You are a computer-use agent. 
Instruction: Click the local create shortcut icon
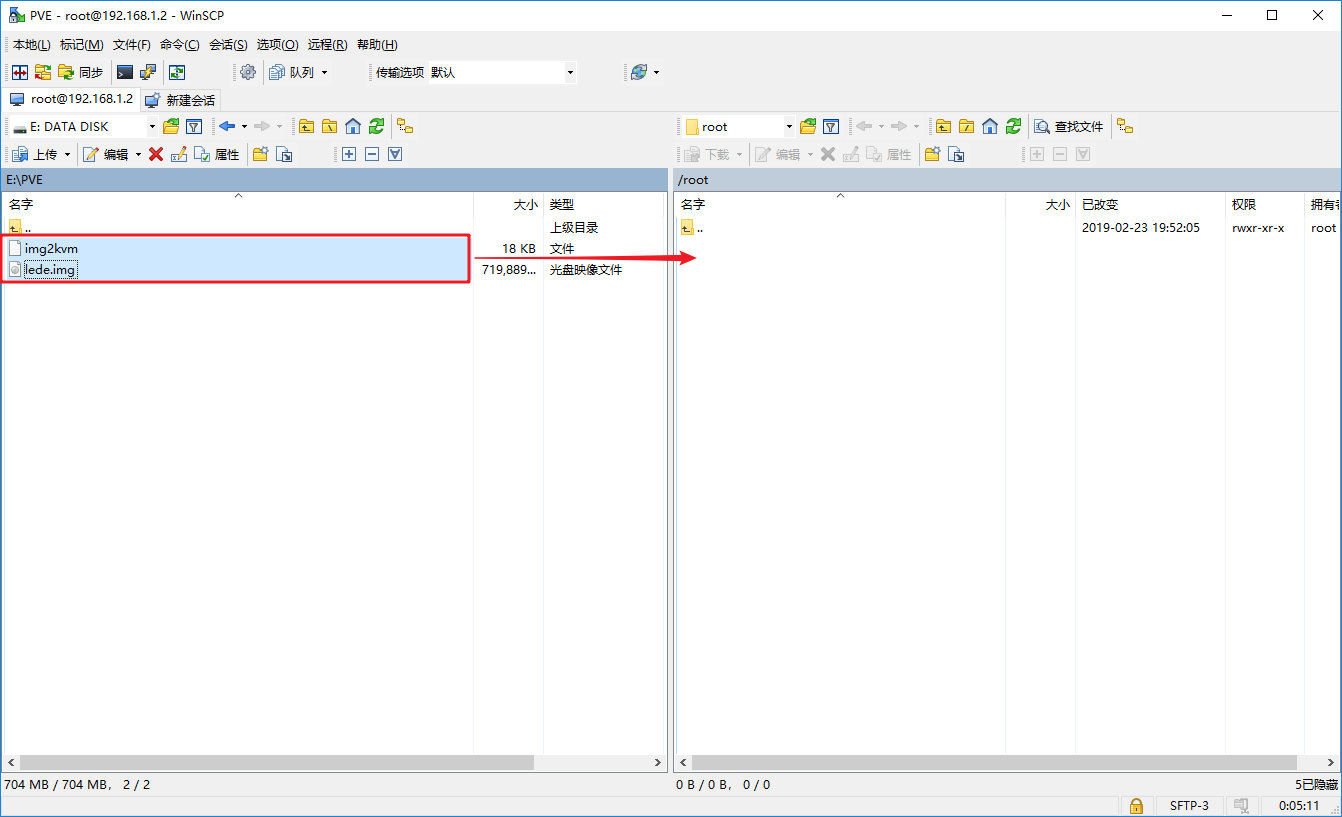click(x=284, y=154)
